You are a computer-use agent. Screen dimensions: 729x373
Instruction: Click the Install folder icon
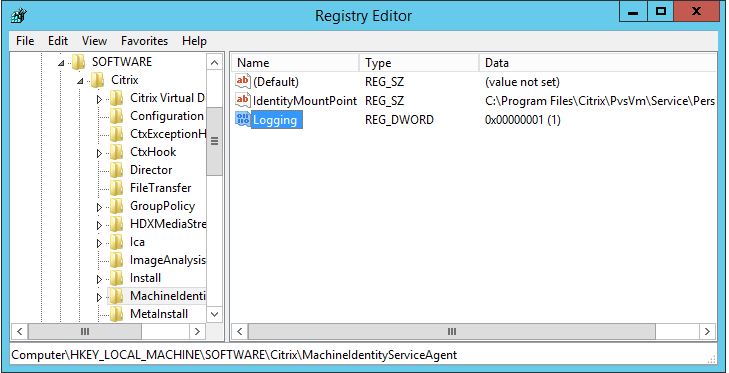116,278
